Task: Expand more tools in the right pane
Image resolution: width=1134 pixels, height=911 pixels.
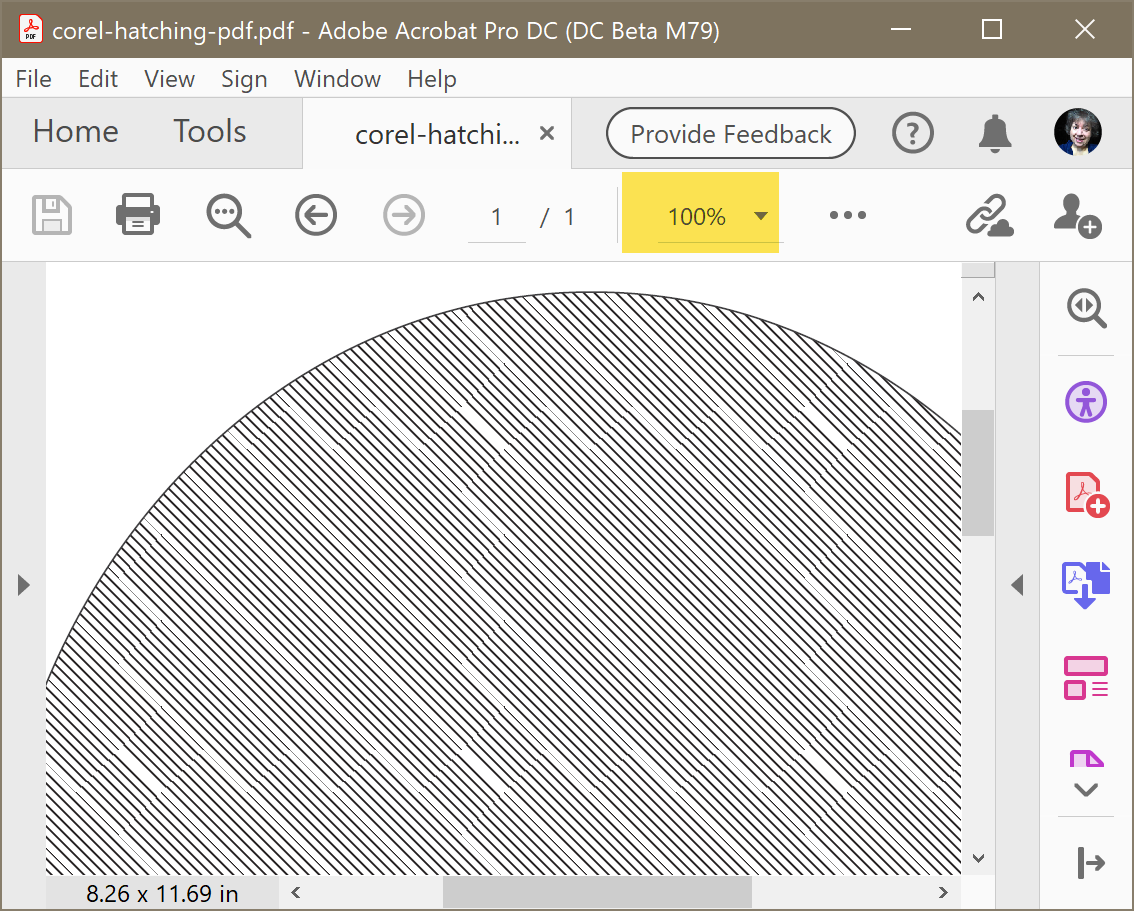Action: pos(1086,789)
